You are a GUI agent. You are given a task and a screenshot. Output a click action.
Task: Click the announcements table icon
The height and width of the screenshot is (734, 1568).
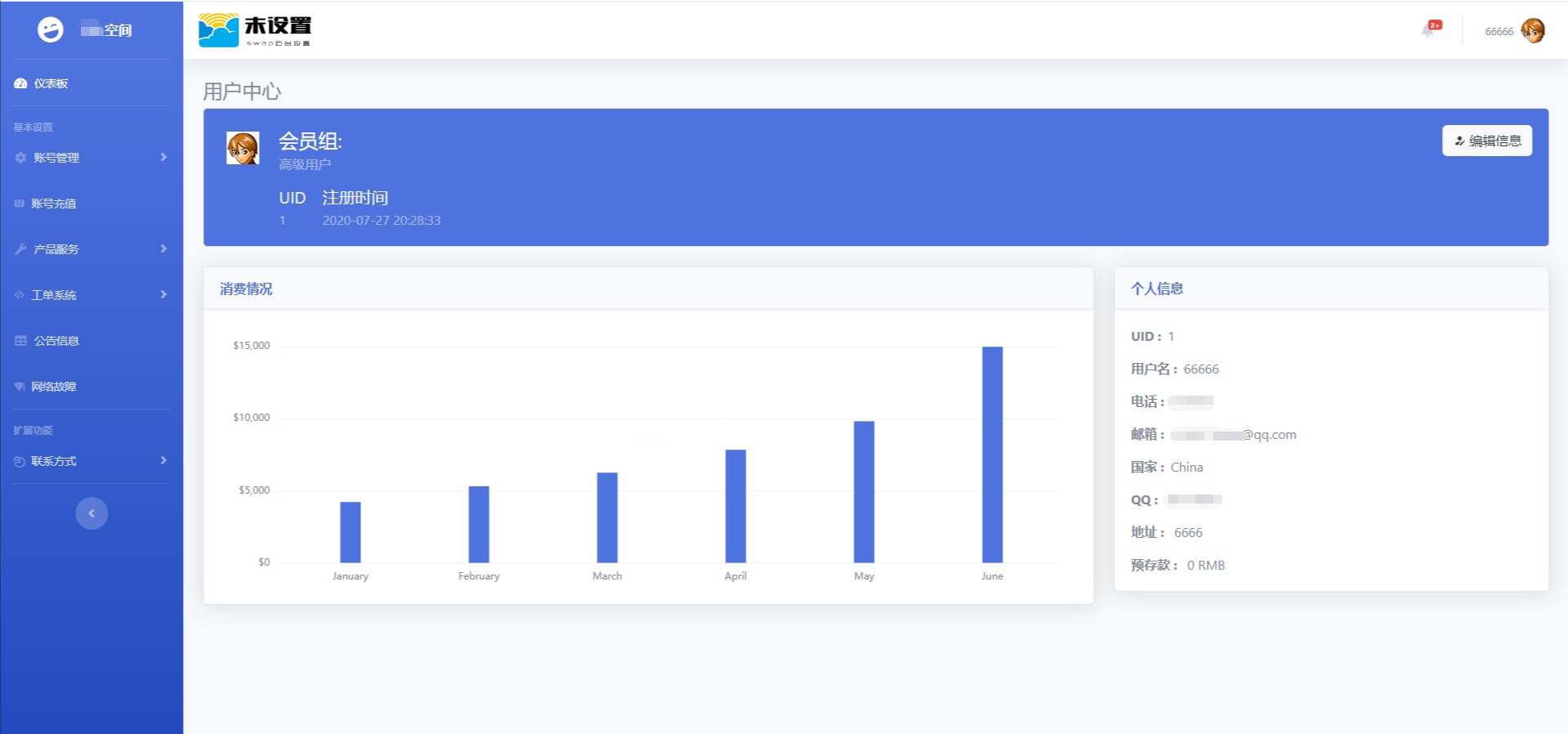(x=20, y=341)
